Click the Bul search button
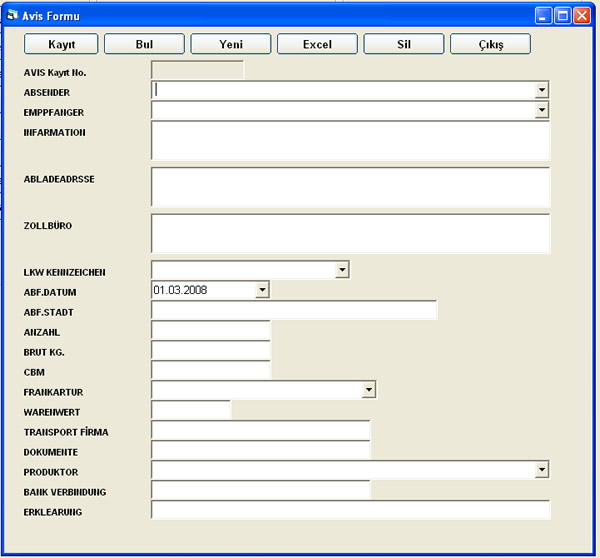Image resolution: width=600 pixels, height=558 pixels. click(x=144, y=44)
